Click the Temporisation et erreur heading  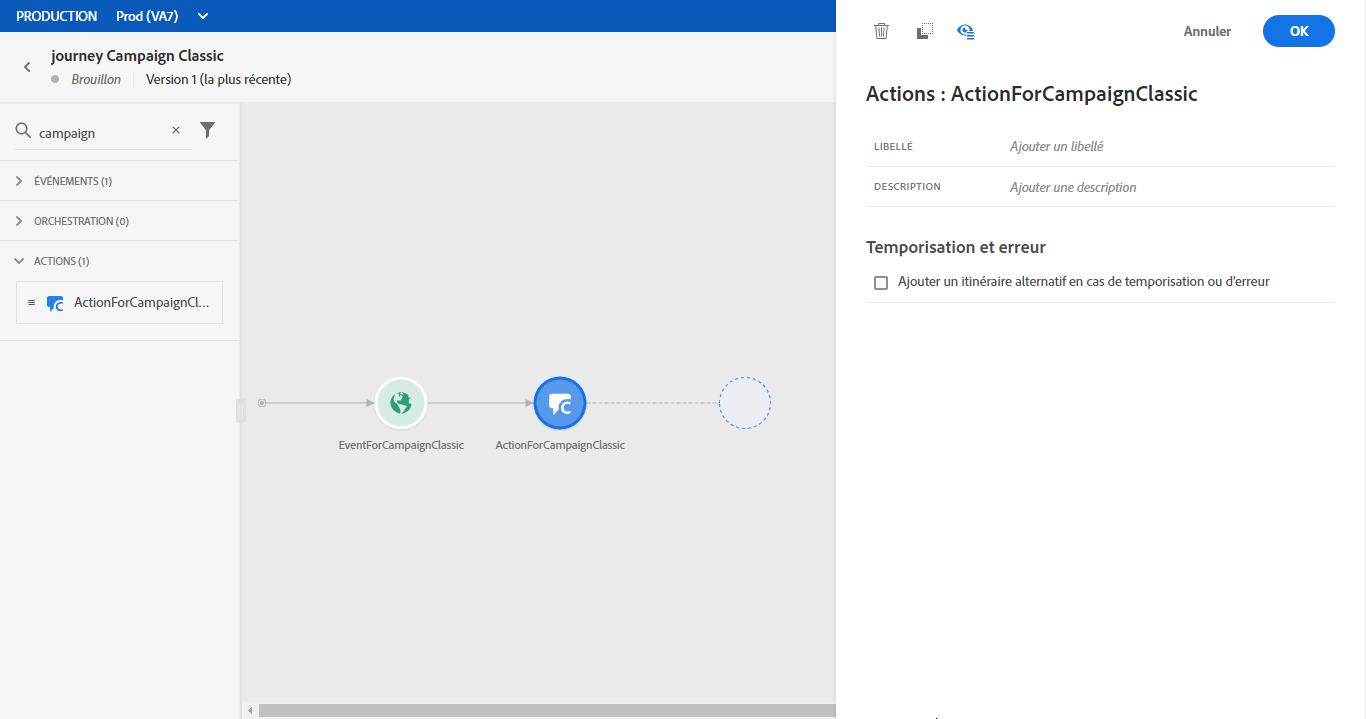[956, 247]
